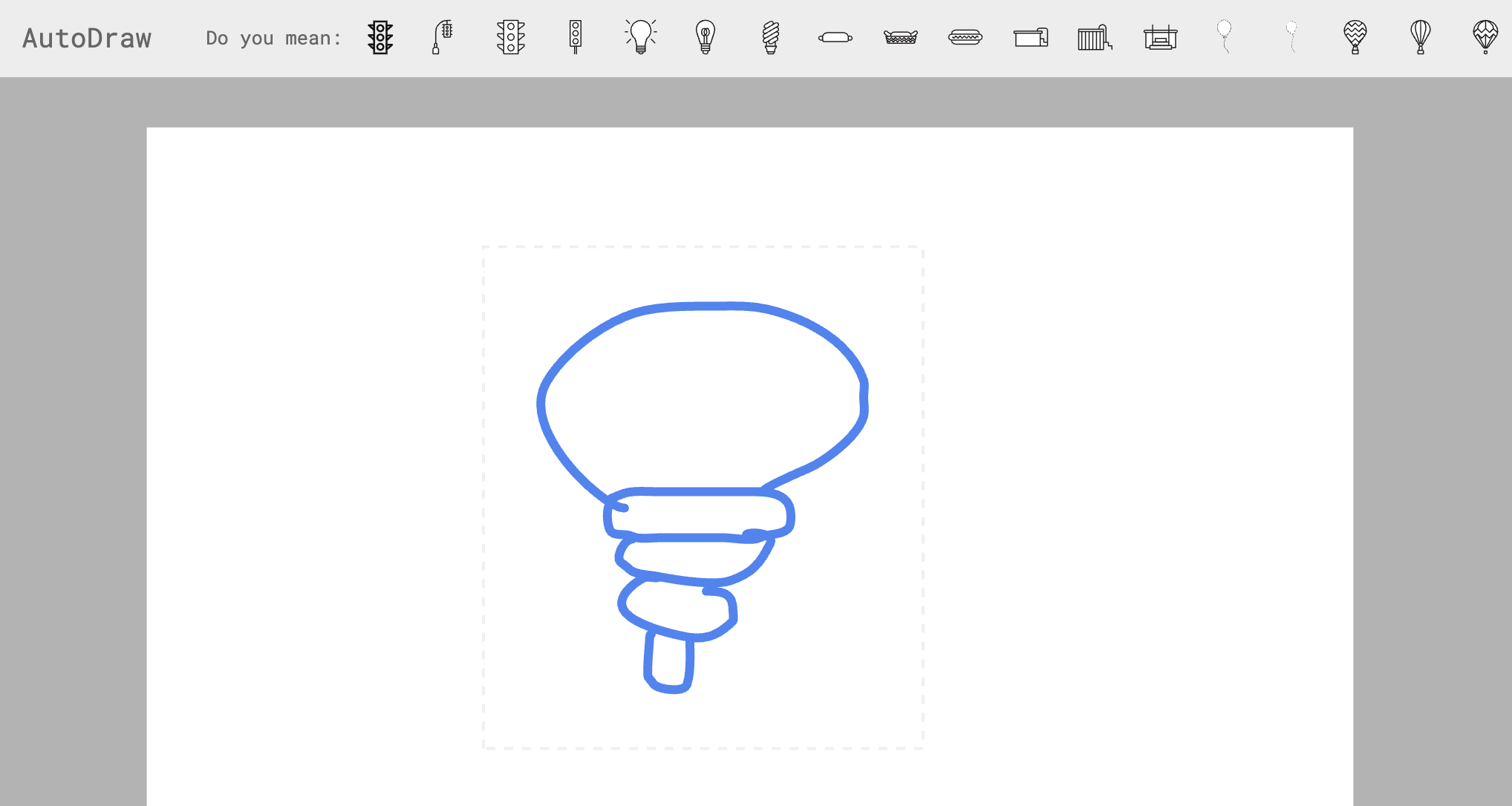Choose the boxing ring style suggestion
Viewport: 1512px width, 806px height.
1160,37
